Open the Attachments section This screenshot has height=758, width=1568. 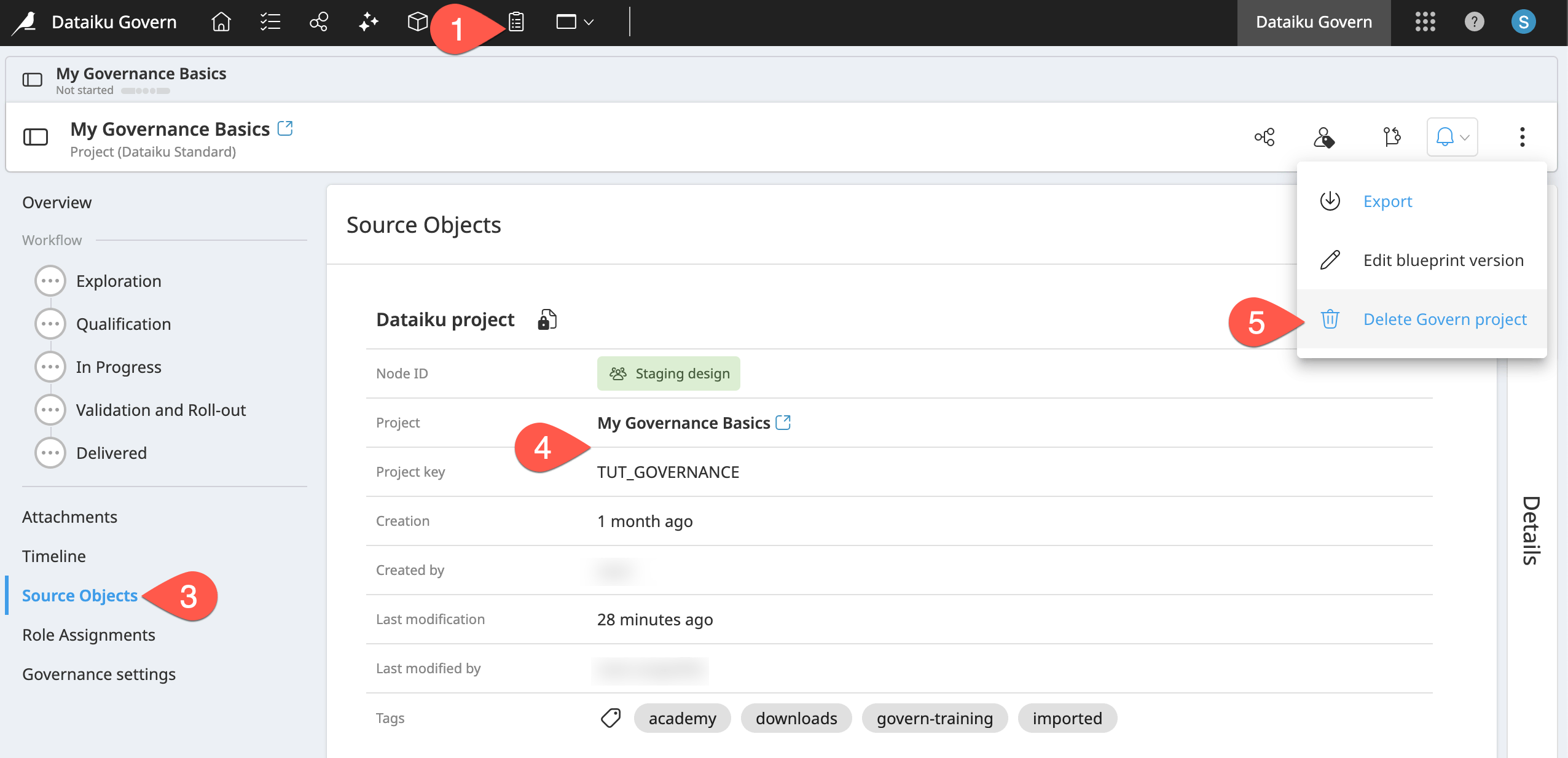[x=69, y=517]
